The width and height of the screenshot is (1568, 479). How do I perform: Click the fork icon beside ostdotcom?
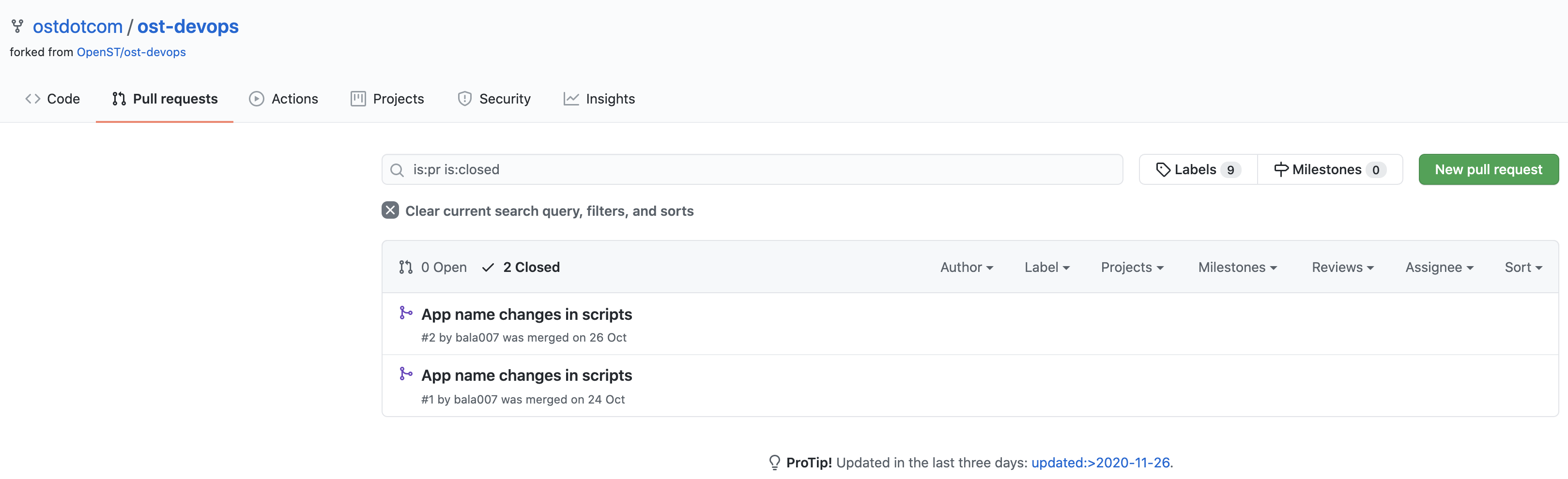tap(17, 26)
